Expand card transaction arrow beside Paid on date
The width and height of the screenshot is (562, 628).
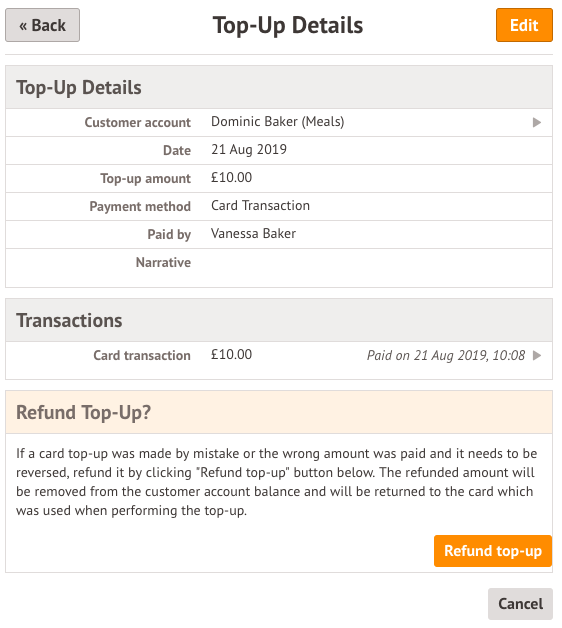pyautogui.click(x=537, y=355)
